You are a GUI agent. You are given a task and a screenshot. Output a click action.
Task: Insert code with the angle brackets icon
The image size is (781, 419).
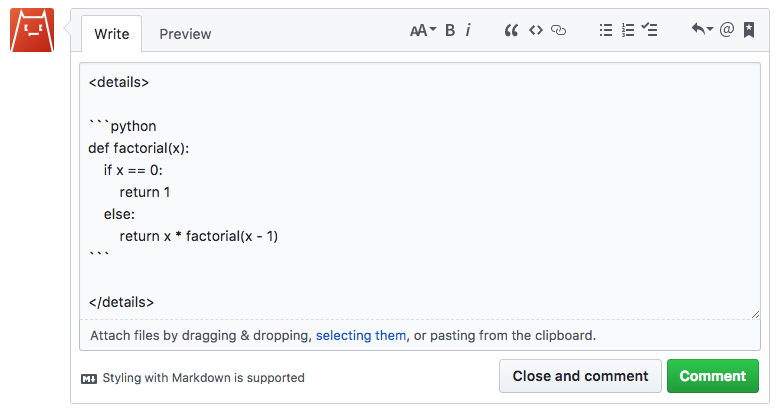tap(536, 31)
